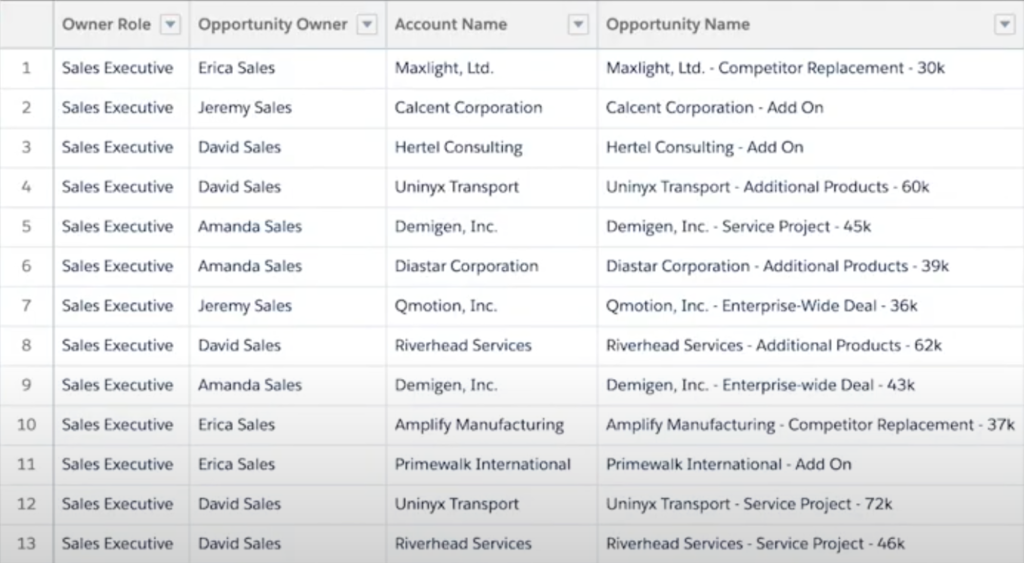Select row number 13
Screen dimensions: 1024x563
pyautogui.click(x=26, y=544)
